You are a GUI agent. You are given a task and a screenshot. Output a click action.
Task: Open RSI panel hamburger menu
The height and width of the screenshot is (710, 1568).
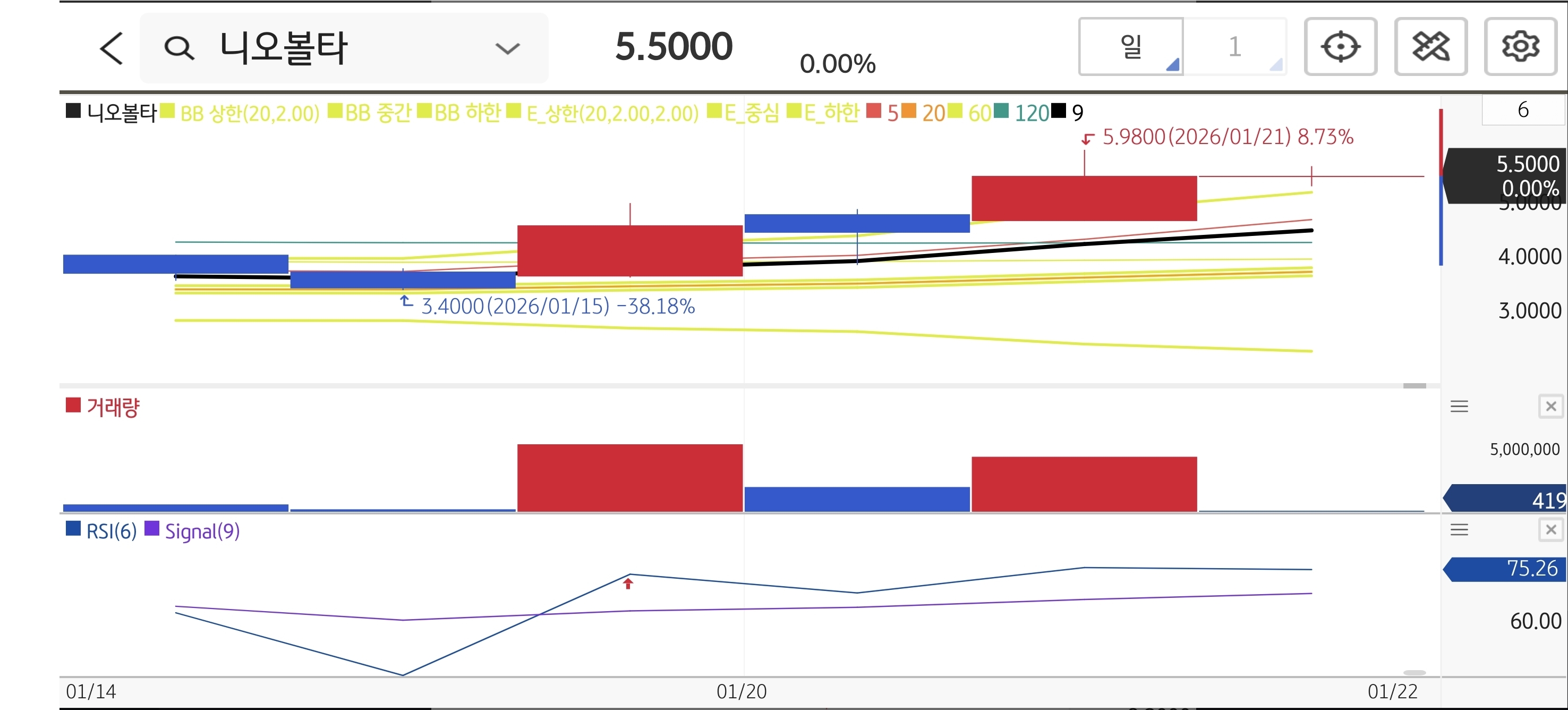pyautogui.click(x=1459, y=530)
